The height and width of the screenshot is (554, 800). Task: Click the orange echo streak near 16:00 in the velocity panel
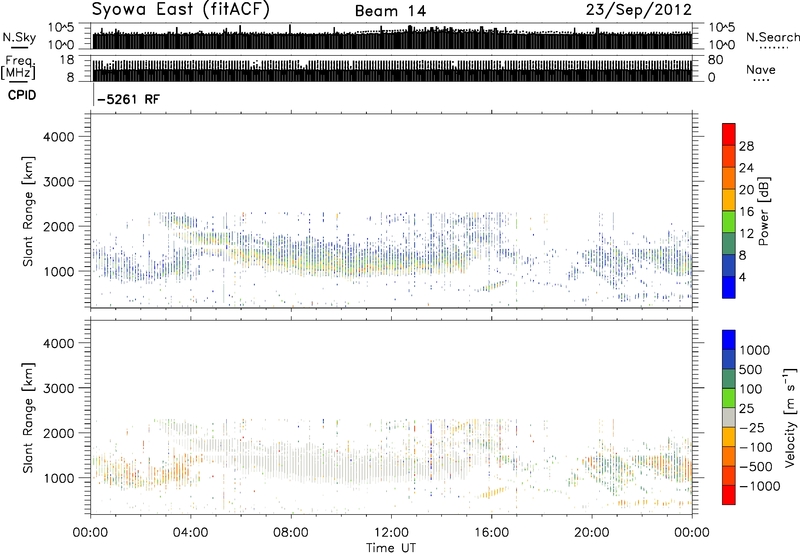click(492, 493)
